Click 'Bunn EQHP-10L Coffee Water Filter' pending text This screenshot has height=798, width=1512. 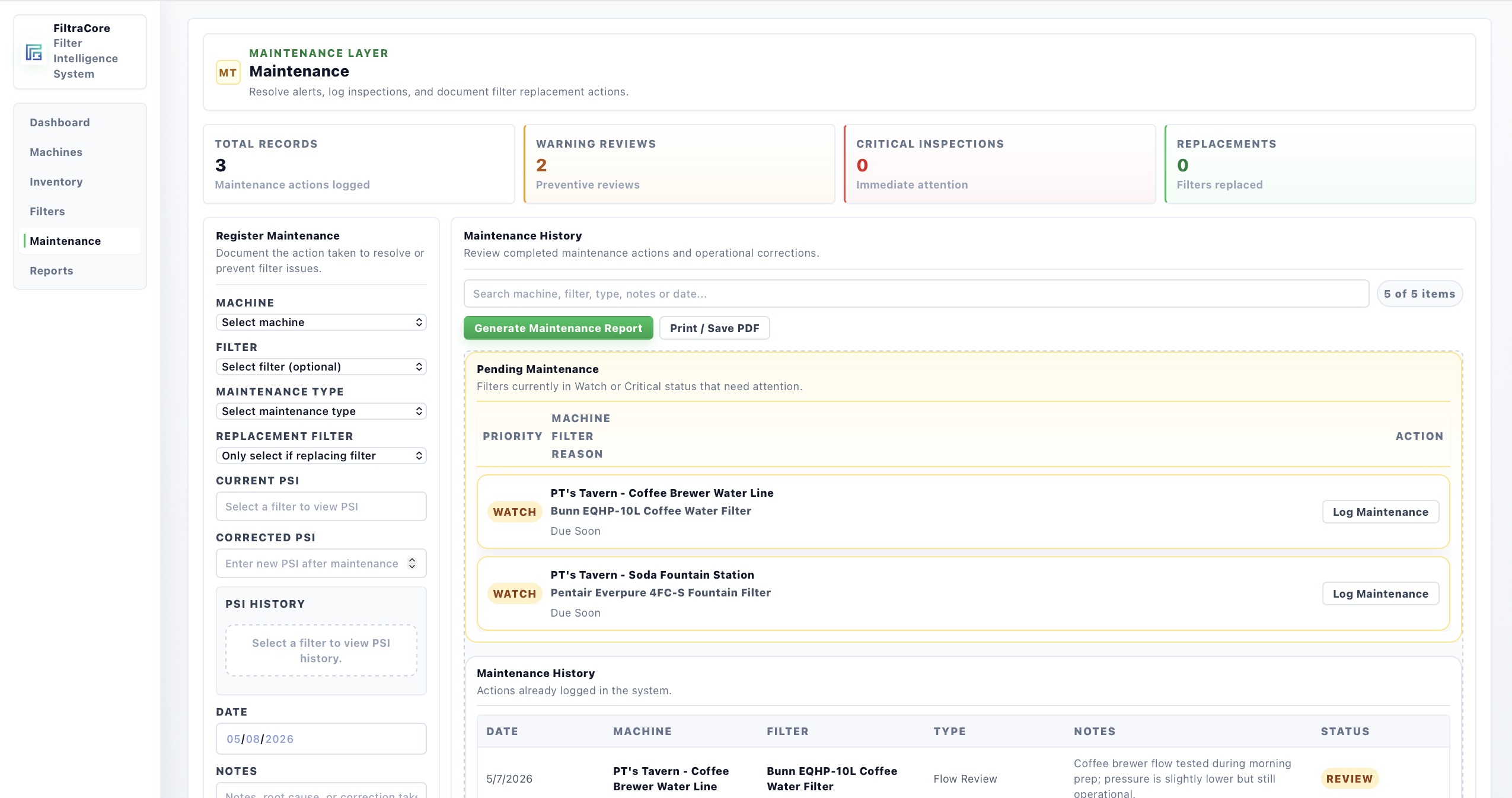tap(650, 511)
